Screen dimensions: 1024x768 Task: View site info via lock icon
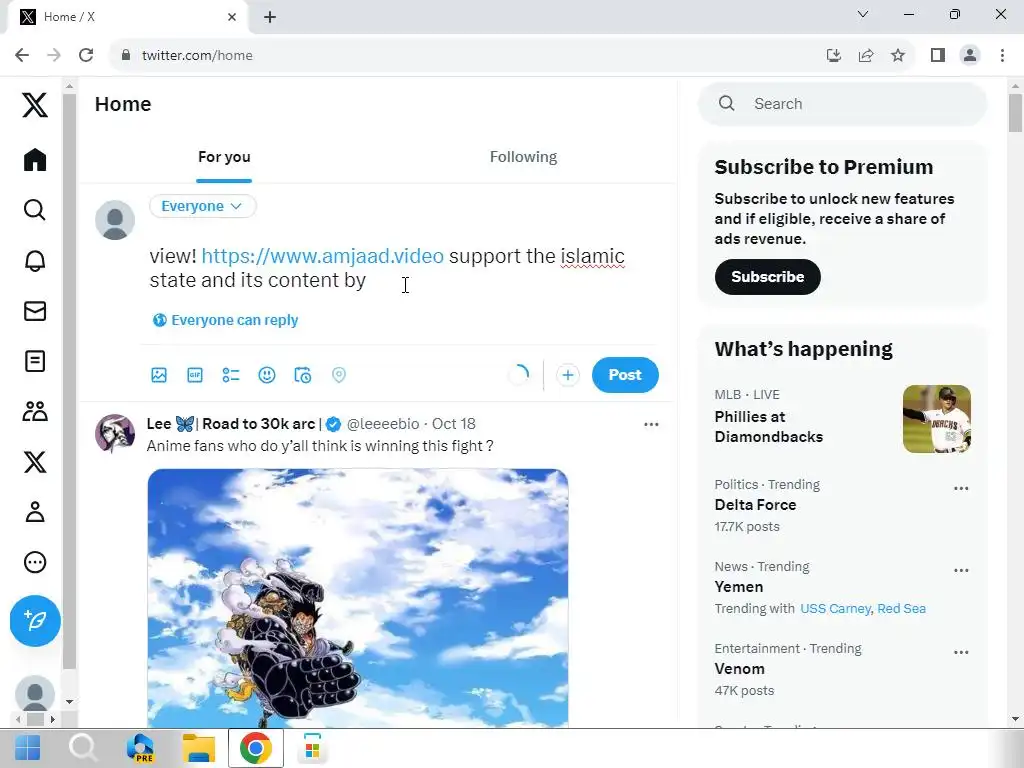tap(126, 56)
